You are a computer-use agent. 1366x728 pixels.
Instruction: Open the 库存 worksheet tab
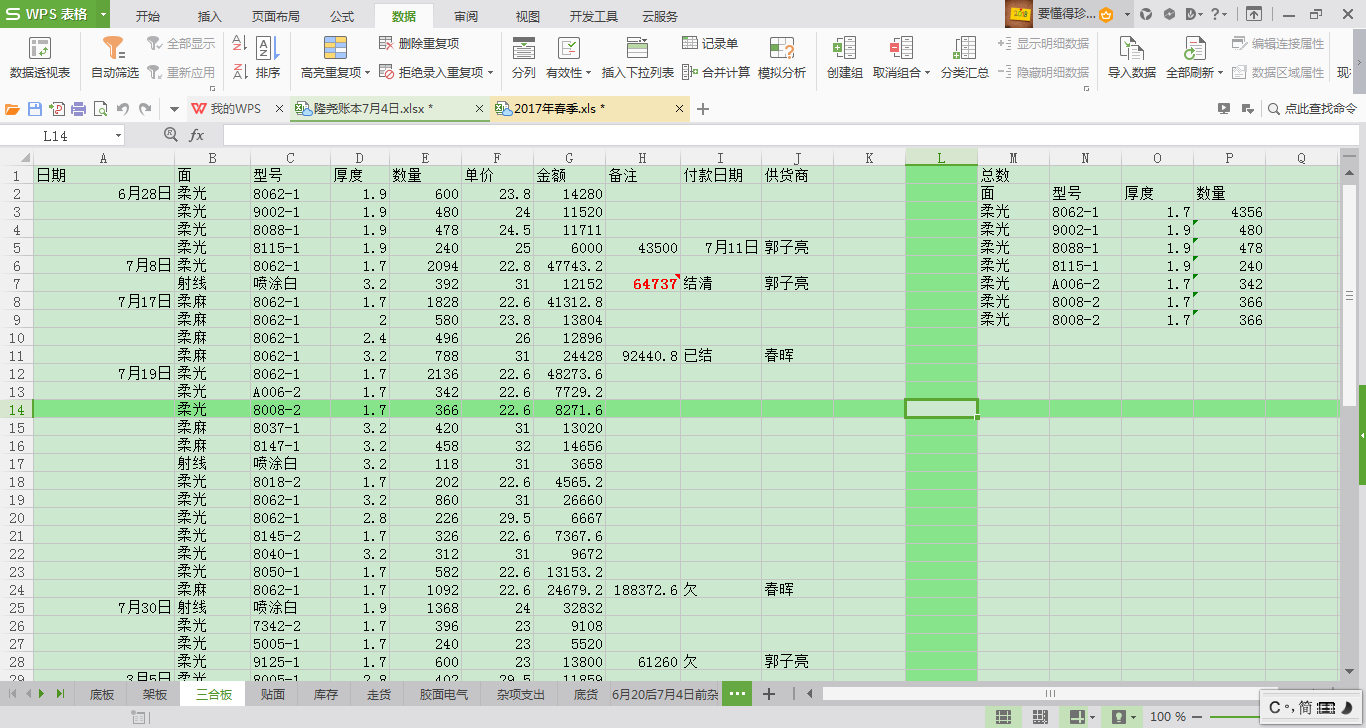click(x=324, y=693)
